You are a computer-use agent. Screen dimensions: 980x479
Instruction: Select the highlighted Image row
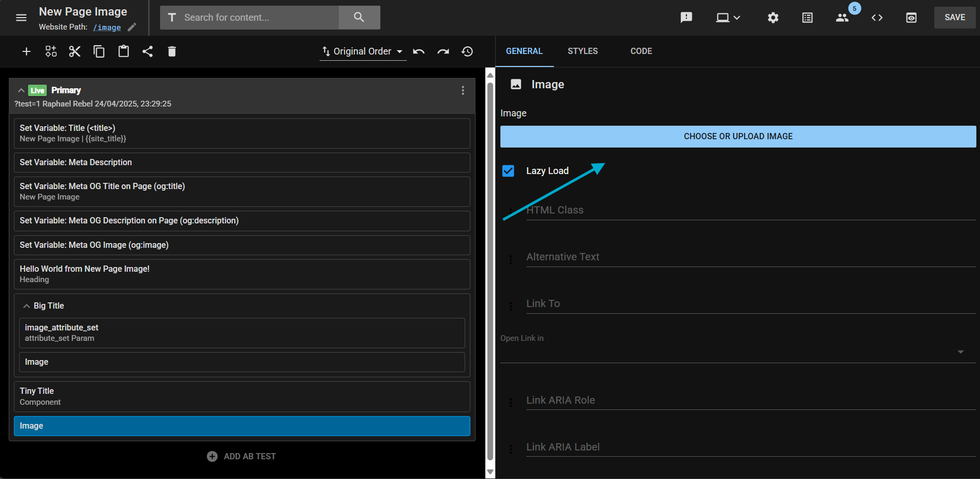point(242,426)
